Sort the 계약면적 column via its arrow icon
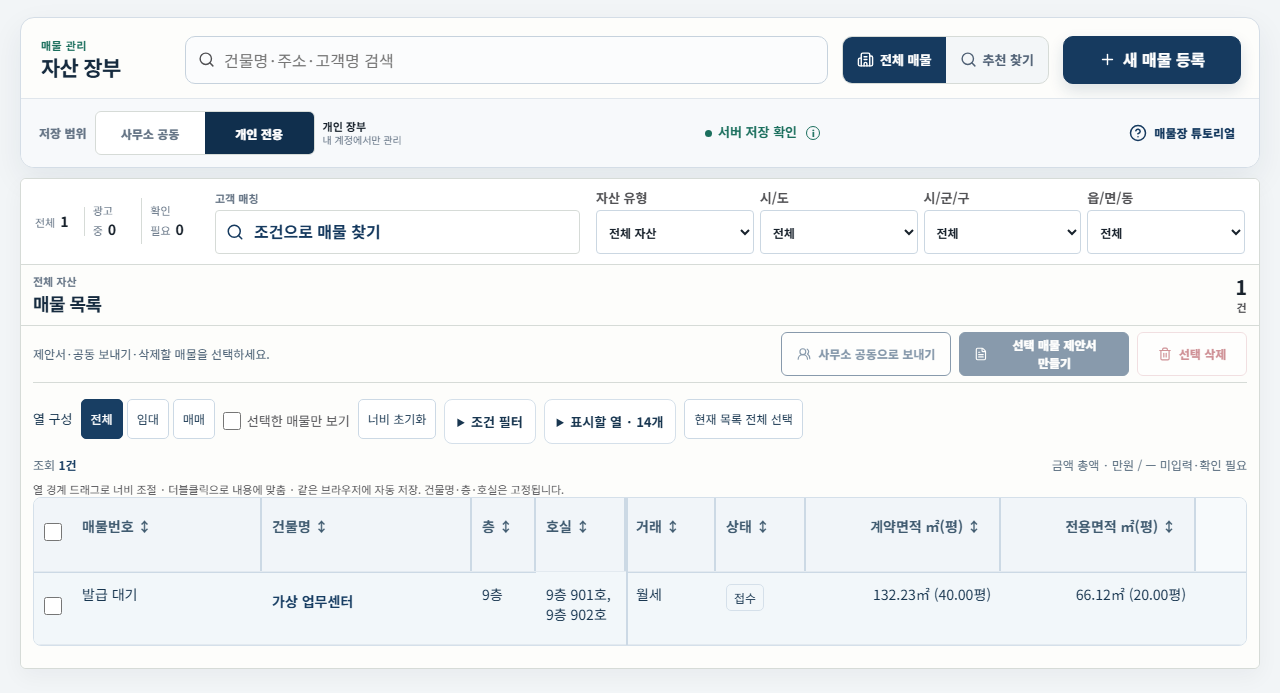The height and width of the screenshot is (693, 1280). (x=974, y=527)
